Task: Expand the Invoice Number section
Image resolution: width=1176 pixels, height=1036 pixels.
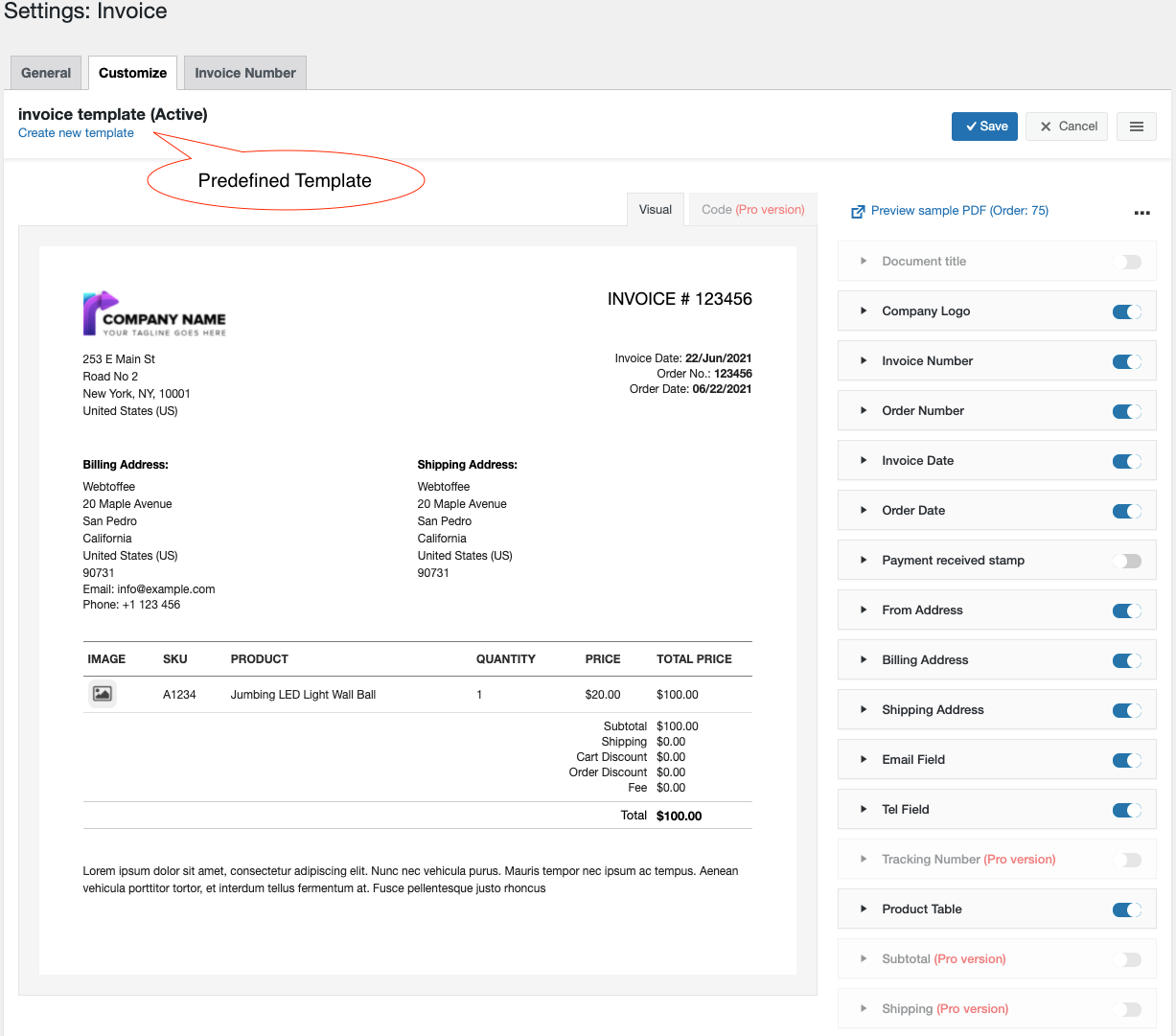Action: (864, 361)
